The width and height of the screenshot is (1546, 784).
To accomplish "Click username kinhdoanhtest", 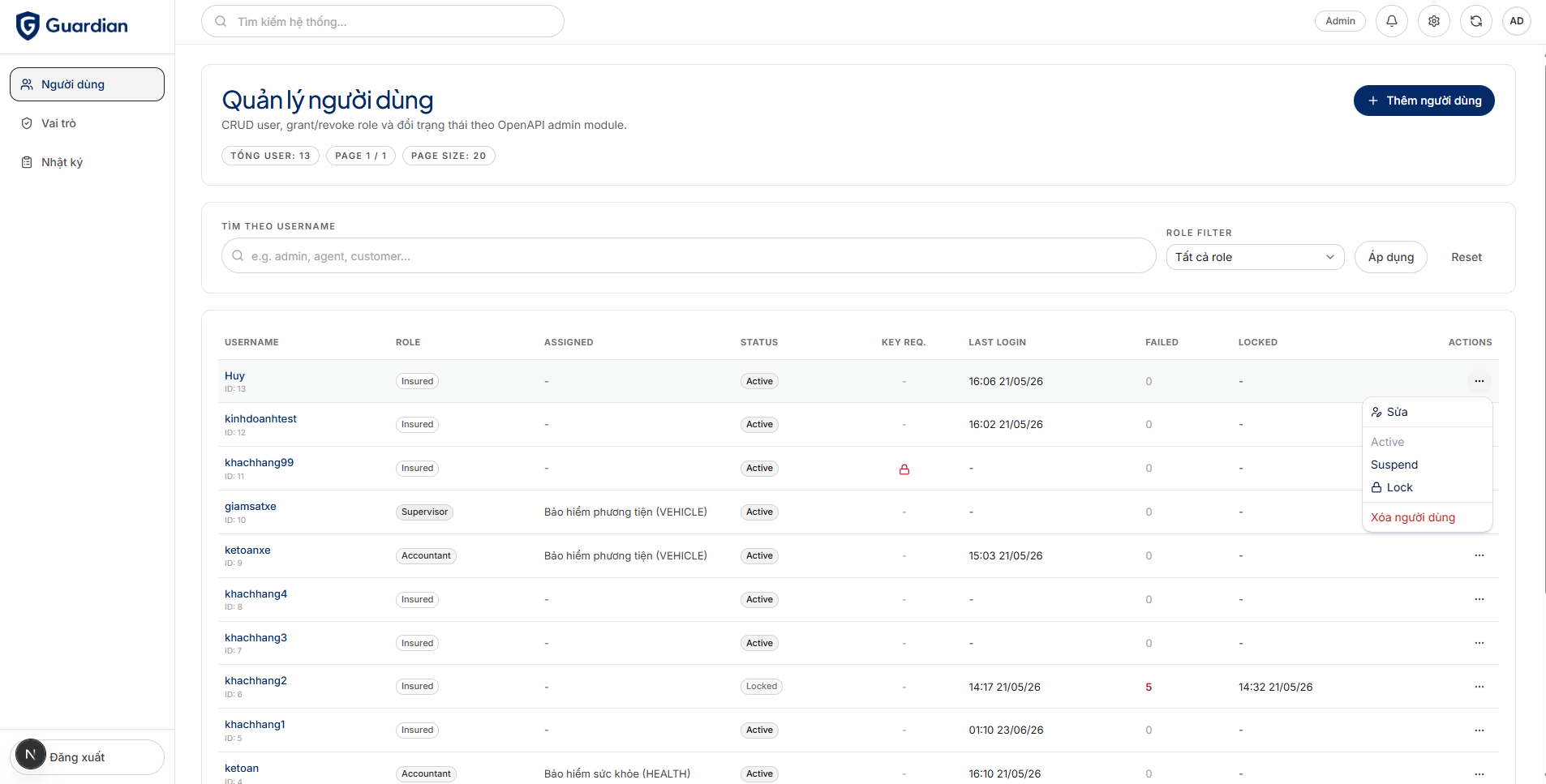I will [x=260, y=418].
